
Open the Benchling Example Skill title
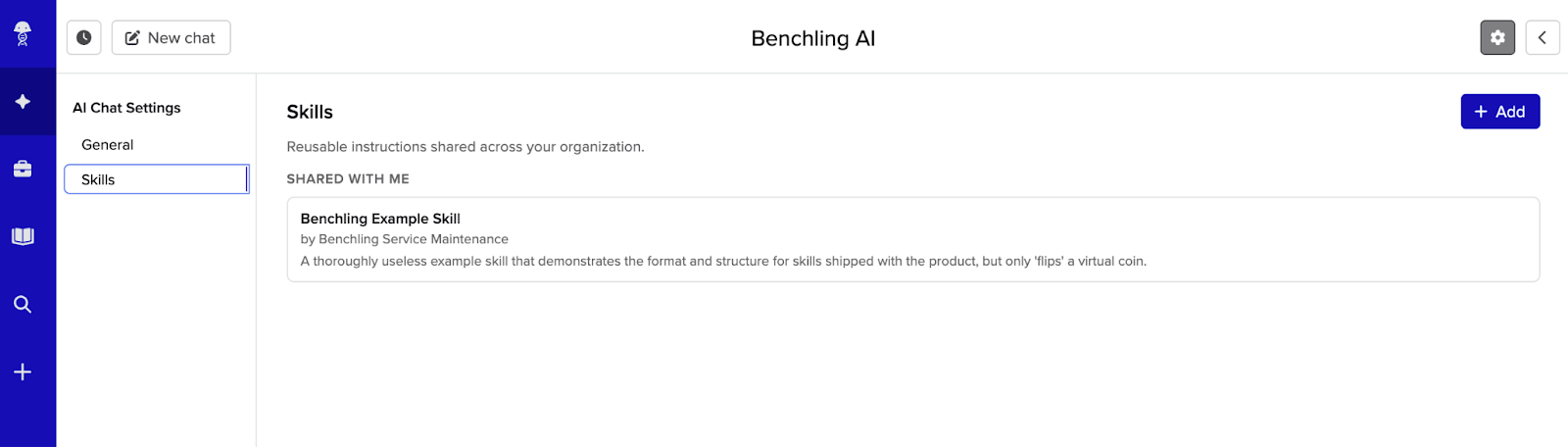(x=380, y=219)
